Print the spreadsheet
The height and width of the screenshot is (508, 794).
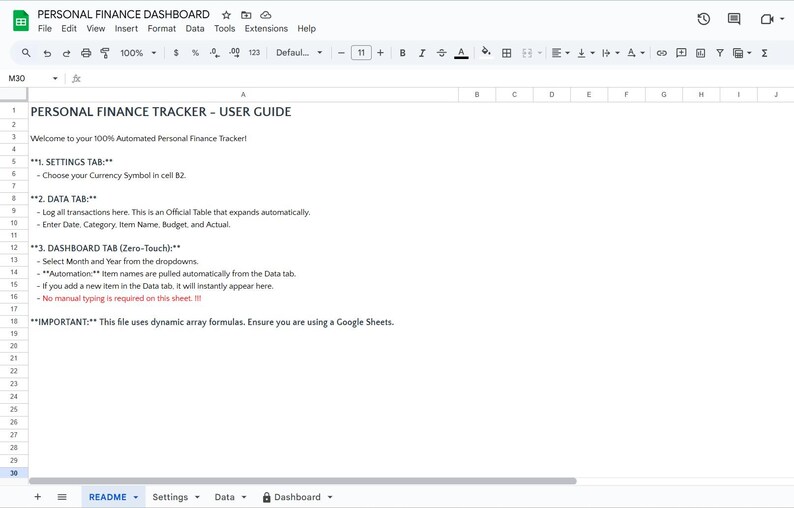click(86, 53)
